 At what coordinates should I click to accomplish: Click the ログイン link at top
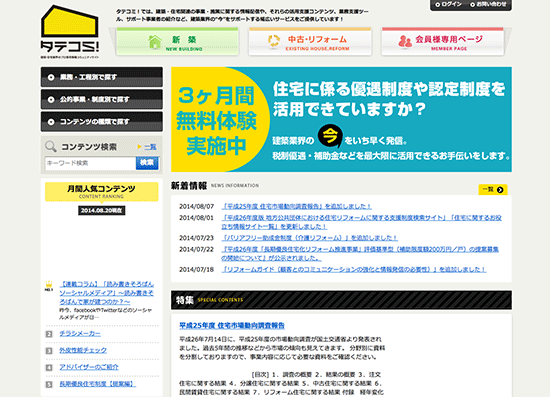coord(449,4)
